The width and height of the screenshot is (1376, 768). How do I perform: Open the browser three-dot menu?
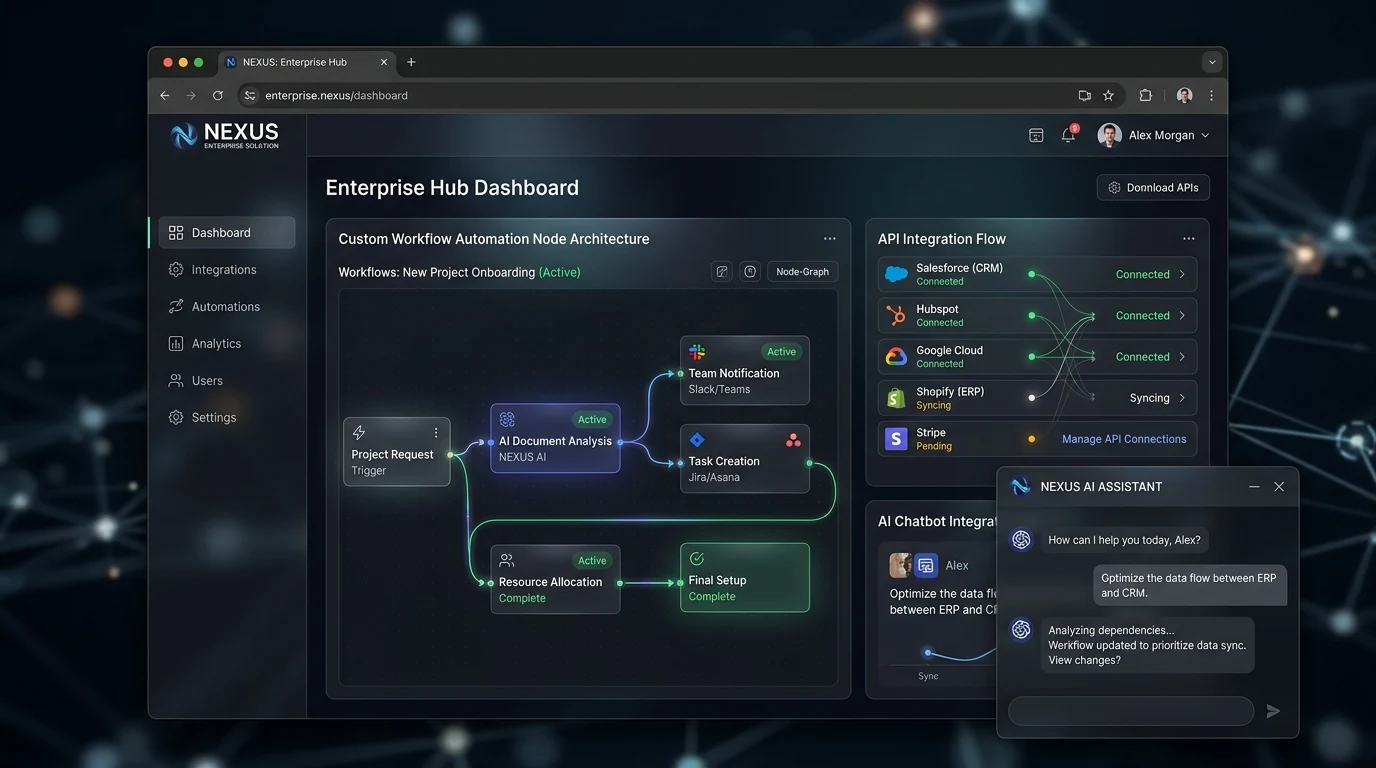coord(1212,96)
